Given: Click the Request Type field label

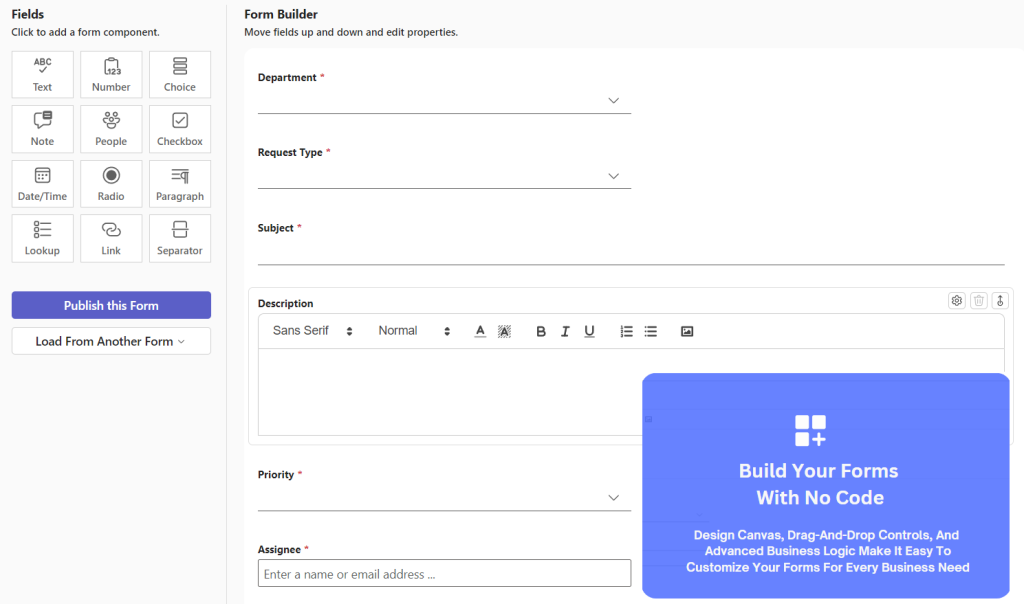Looking at the screenshot, I should (290, 152).
